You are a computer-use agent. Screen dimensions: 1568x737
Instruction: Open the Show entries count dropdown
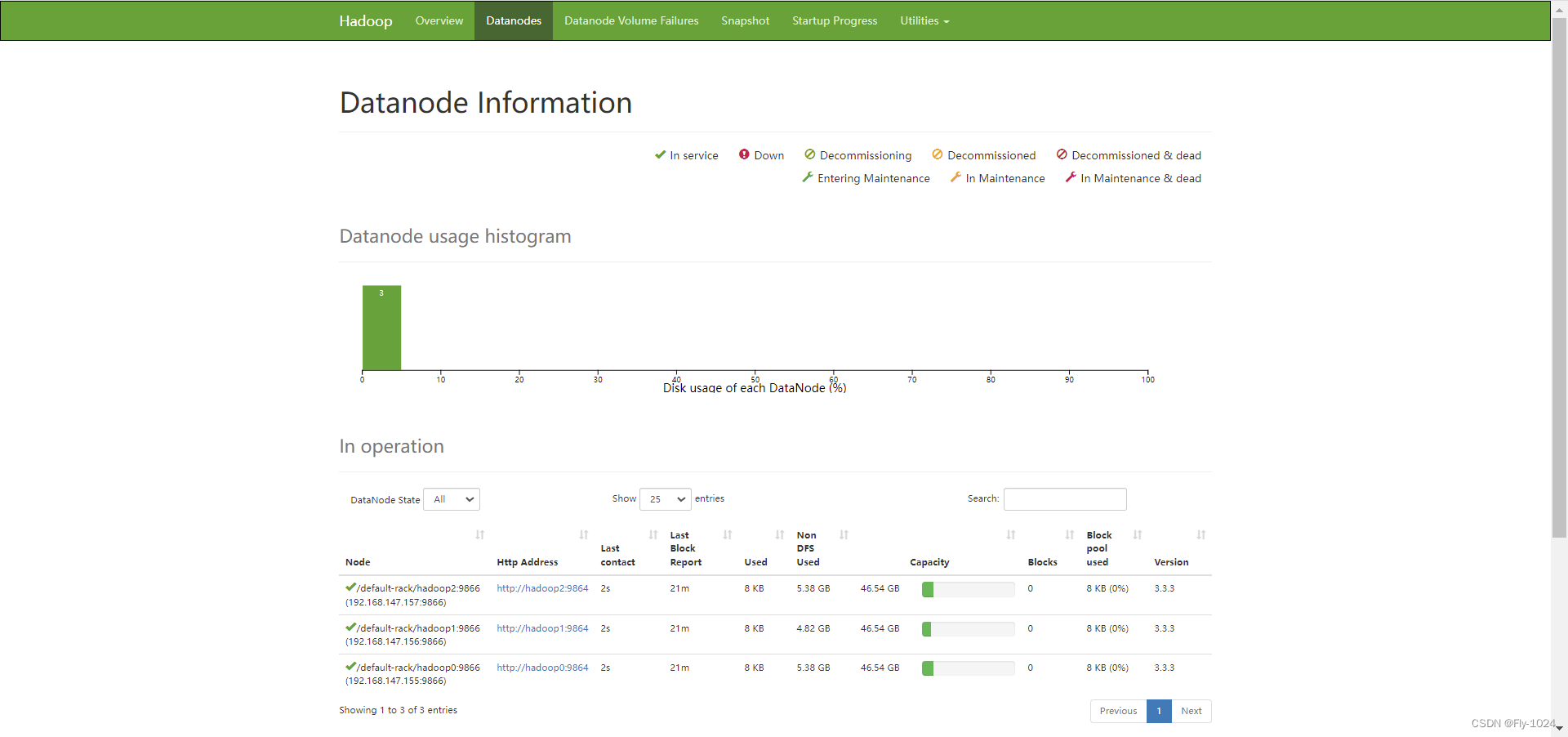(666, 499)
